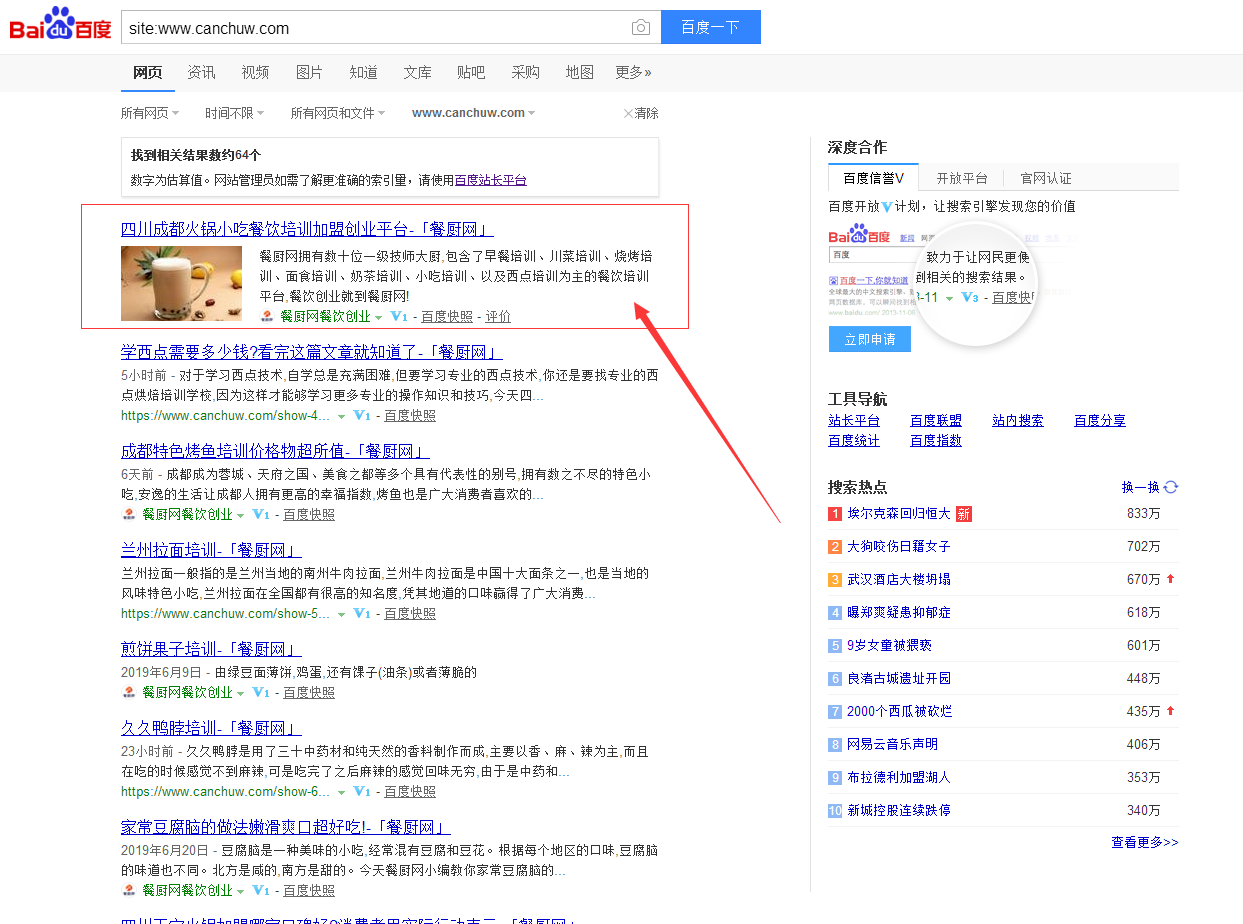The width and height of the screenshot is (1243, 924).
Task: Click 评价 link under first result
Action: pos(498,316)
